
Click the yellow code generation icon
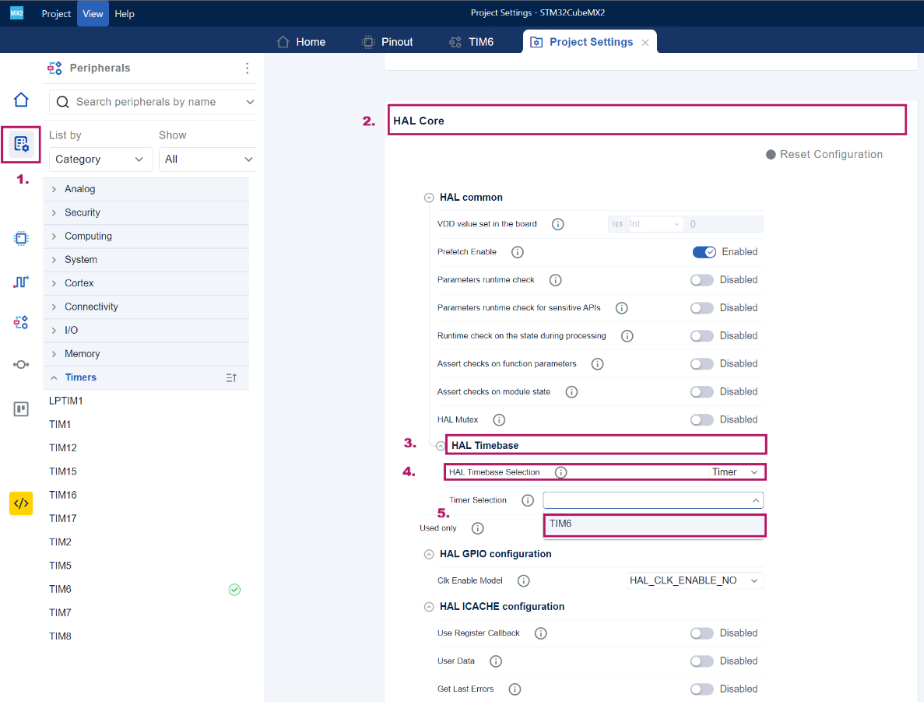coord(21,503)
